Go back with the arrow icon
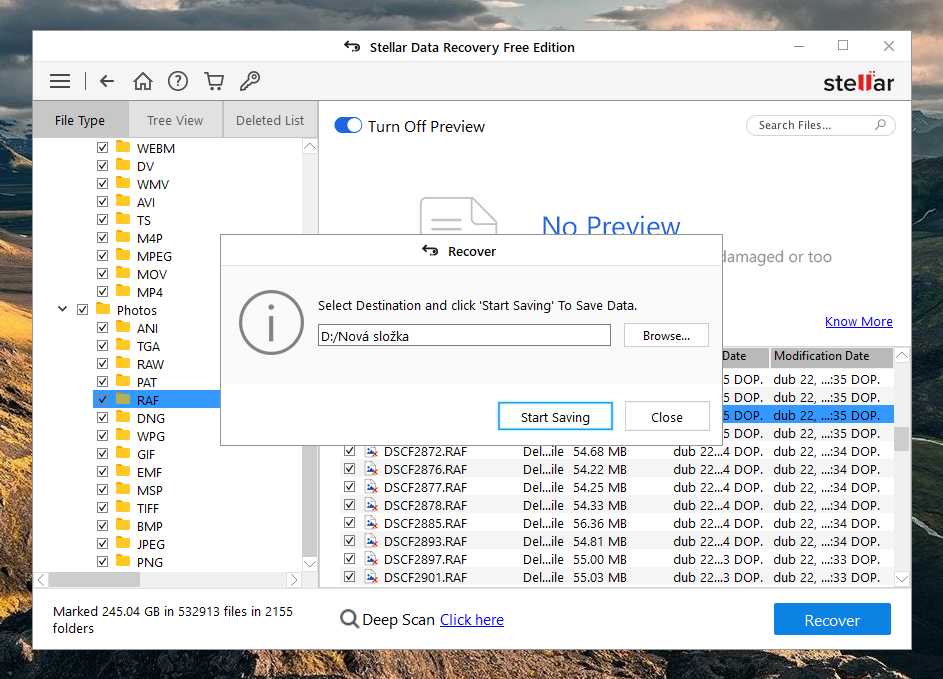The height and width of the screenshot is (679, 943). [107, 81]
